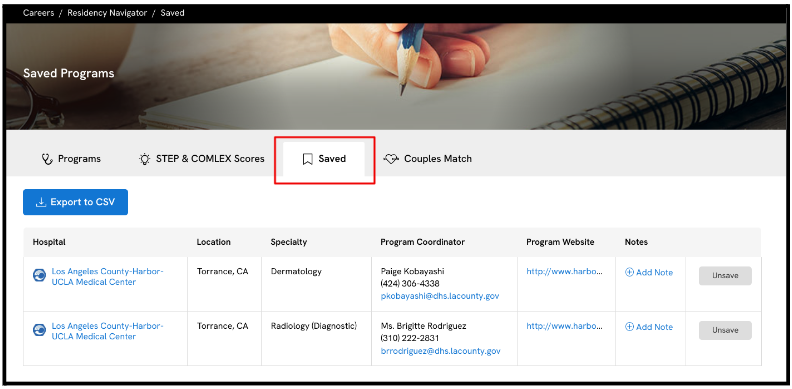792x389 pixels.
Task: Click the Specialty column header
Action: 288,242
